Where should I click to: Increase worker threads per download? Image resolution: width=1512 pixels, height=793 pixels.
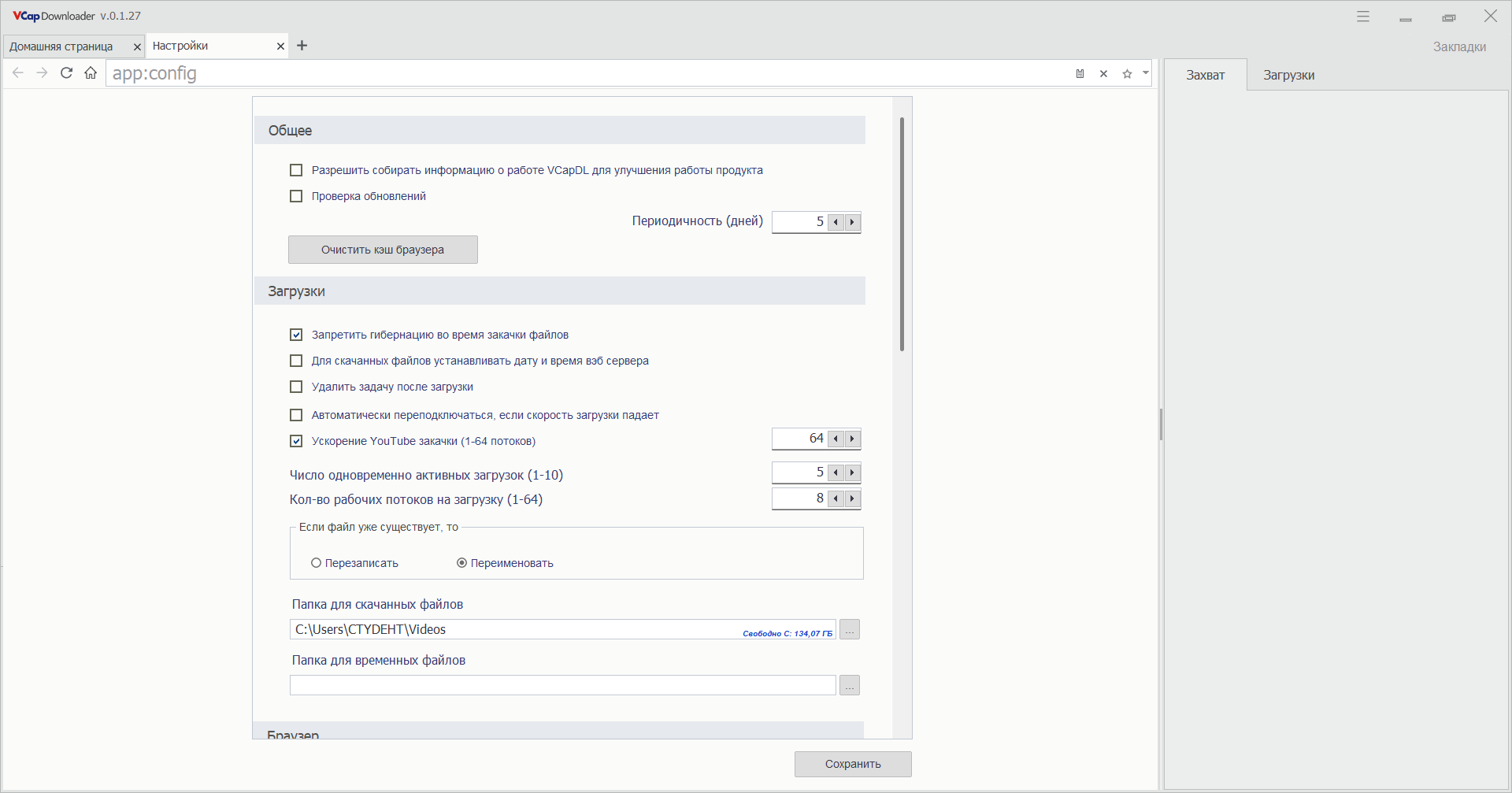(852, 498)
